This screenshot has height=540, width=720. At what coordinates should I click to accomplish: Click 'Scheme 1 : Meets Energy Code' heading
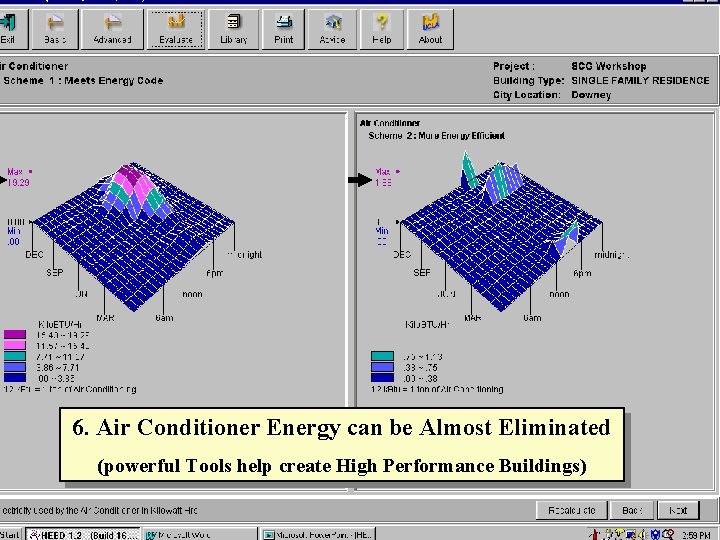[x=83, y=80]
